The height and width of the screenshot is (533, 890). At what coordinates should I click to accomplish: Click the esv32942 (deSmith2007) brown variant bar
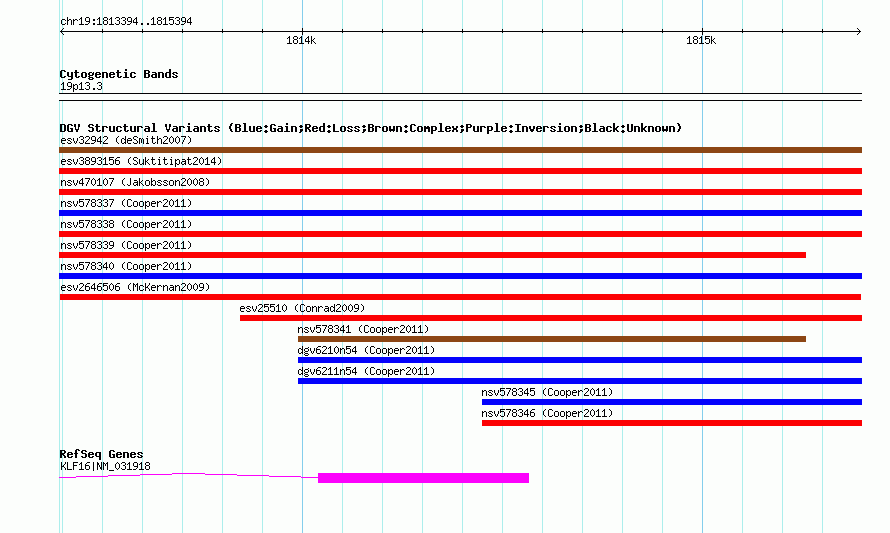click(460, 150)
